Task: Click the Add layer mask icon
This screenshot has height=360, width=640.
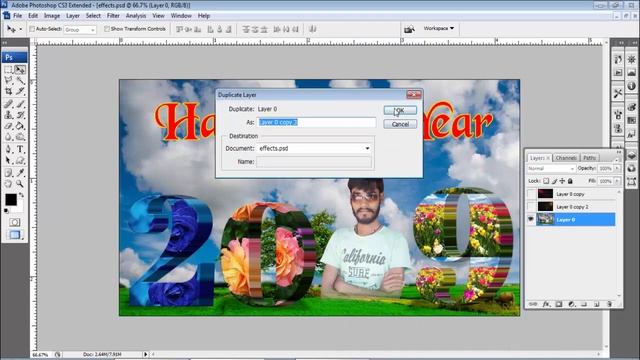Action: (x=559, y=304)
